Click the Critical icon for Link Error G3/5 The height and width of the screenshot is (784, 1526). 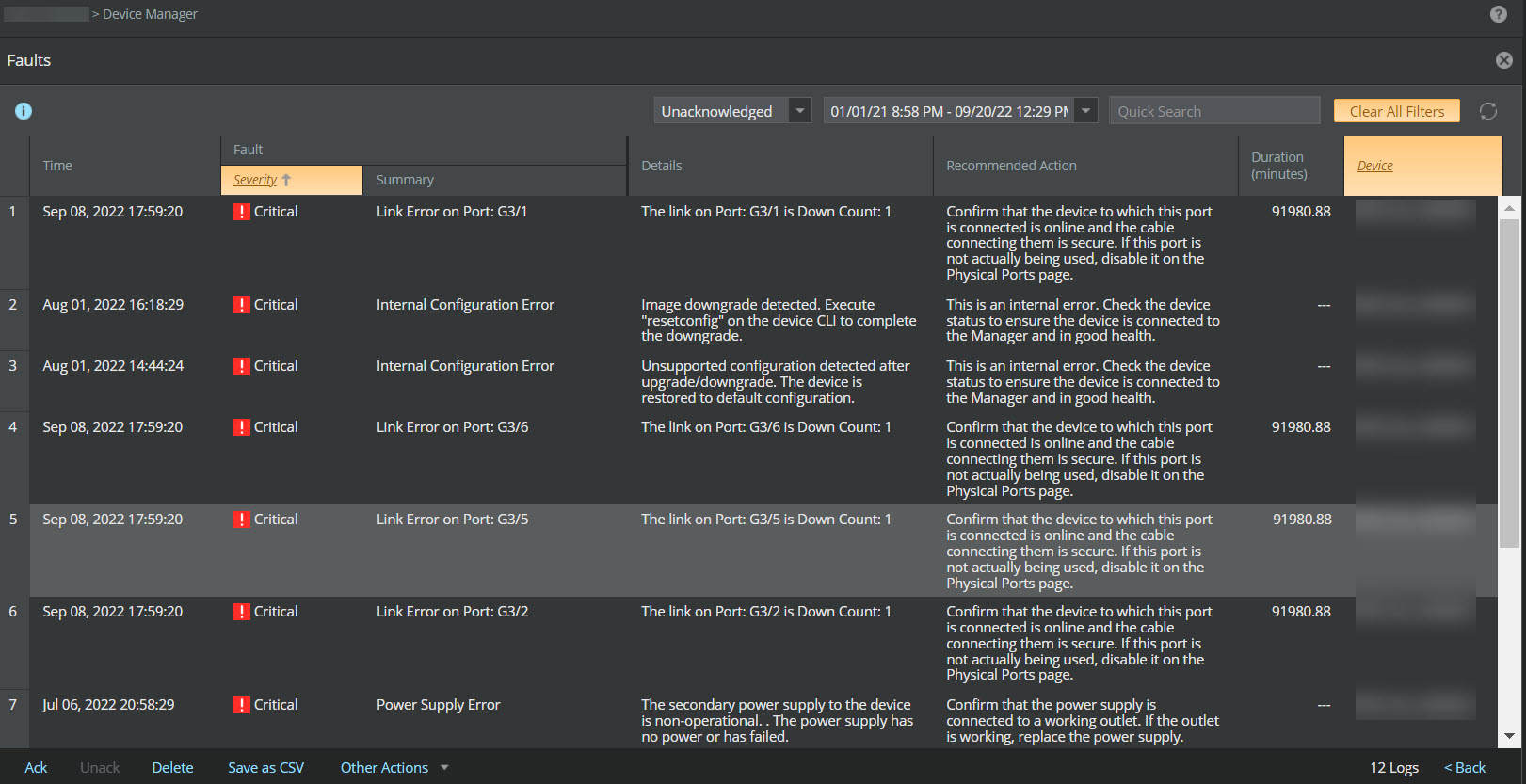[241, 520]
